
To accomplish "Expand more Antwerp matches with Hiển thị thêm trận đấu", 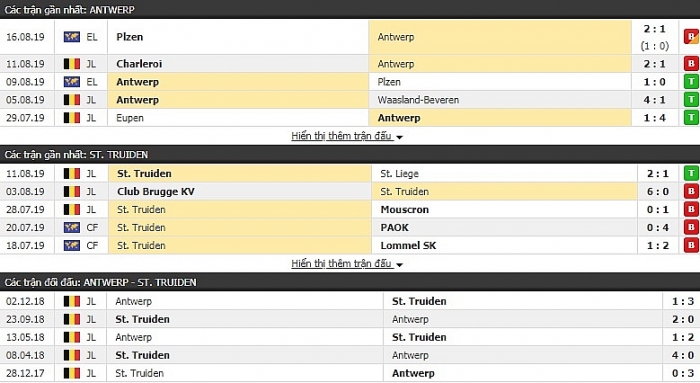I will 342,136.
